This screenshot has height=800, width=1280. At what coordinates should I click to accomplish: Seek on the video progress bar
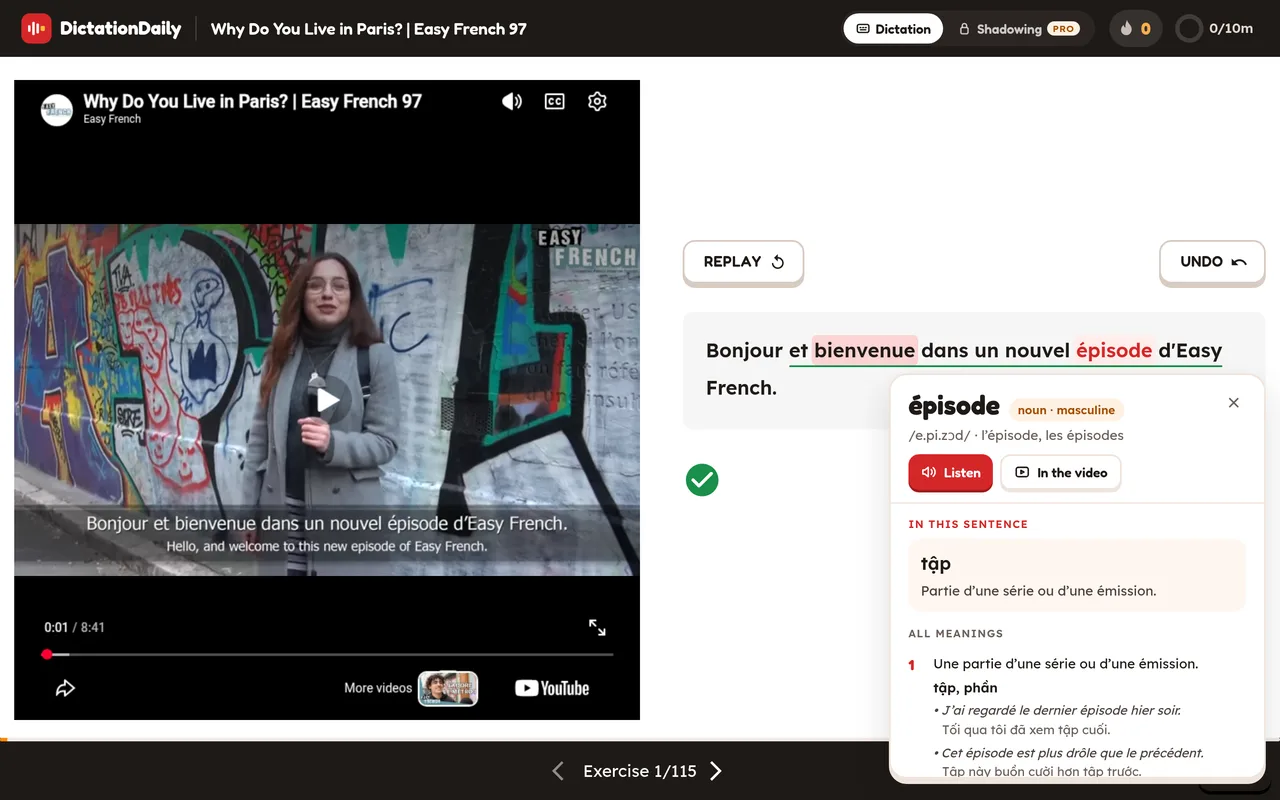327,654
